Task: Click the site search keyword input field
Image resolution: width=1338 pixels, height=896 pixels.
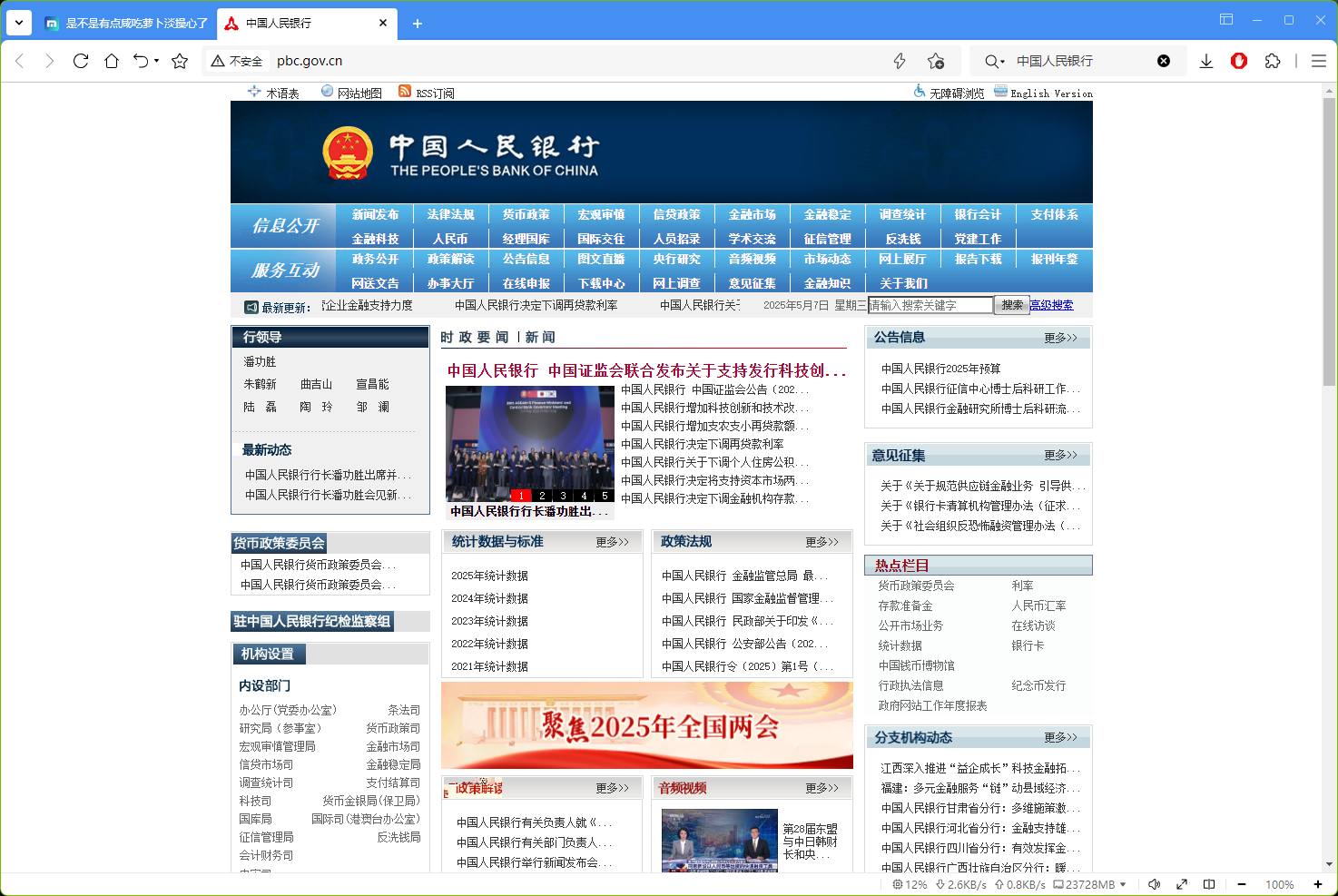Action: click(930, 305)
